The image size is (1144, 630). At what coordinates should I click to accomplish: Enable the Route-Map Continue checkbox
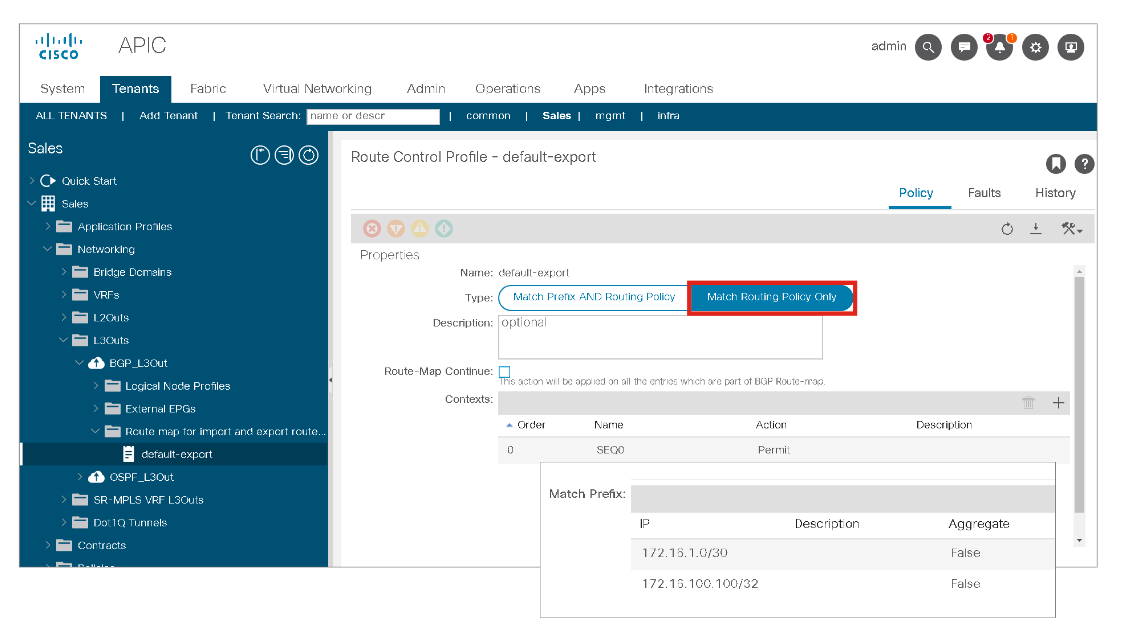click(504, 372)
